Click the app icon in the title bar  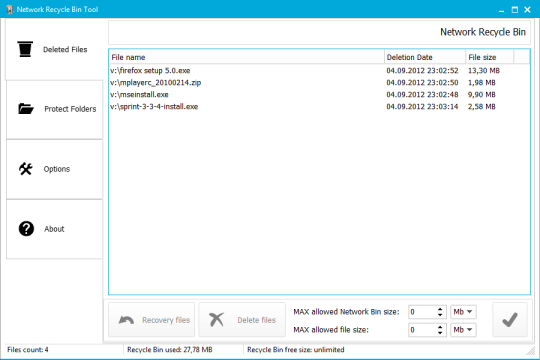[10, 9]
